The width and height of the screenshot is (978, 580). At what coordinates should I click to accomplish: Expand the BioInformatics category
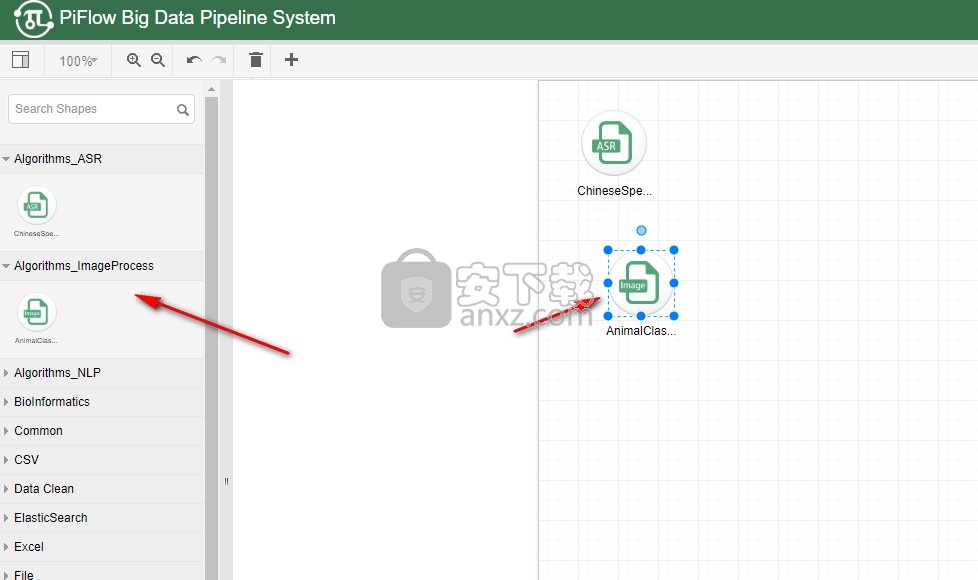(x=102, y=402)
